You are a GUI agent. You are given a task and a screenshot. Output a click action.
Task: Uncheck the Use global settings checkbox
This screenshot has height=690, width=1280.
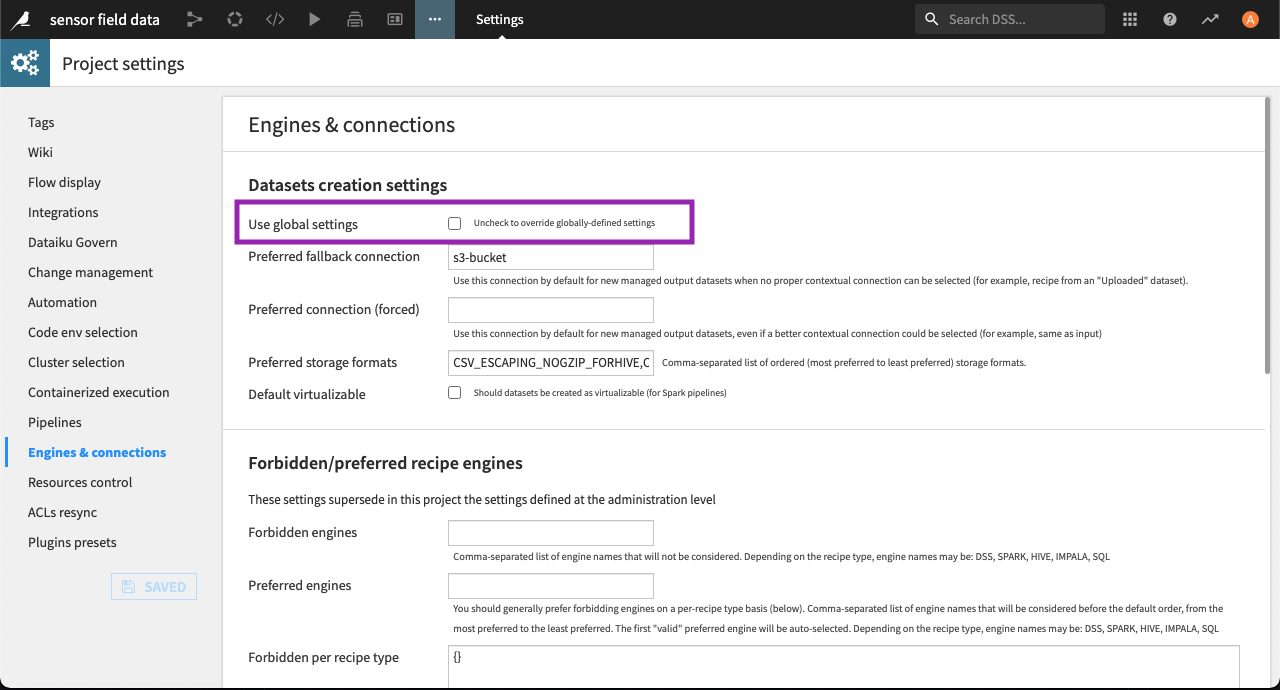tap(454, 223)
